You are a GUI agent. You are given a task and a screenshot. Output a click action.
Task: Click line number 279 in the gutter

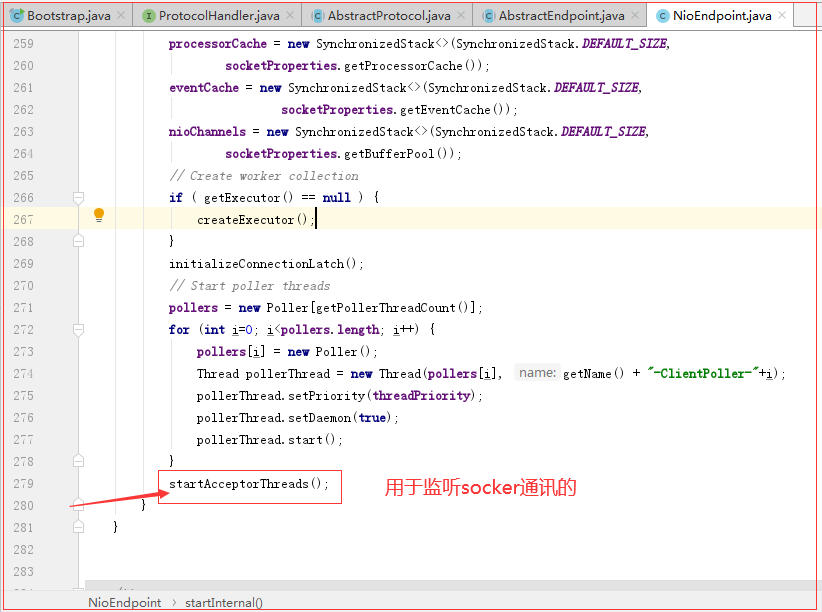tap(24, 484)
